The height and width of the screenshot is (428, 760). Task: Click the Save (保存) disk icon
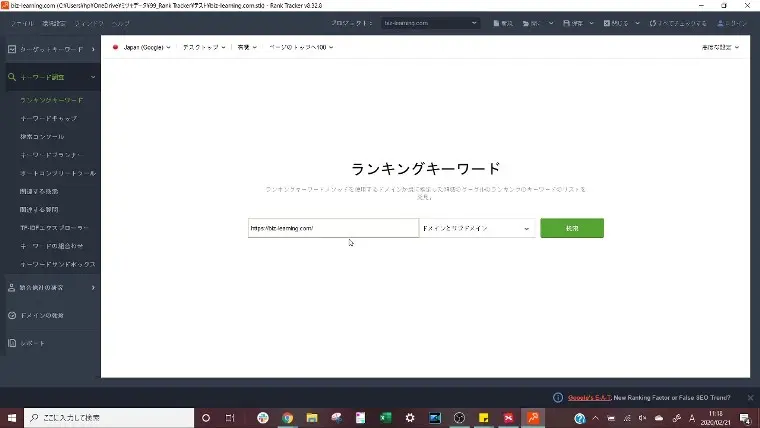coord(567,23)
